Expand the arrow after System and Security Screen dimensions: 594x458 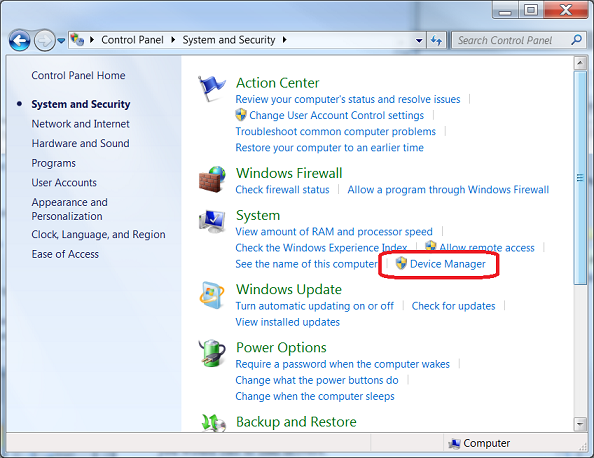pyautogui.click(x=284, y=40)
